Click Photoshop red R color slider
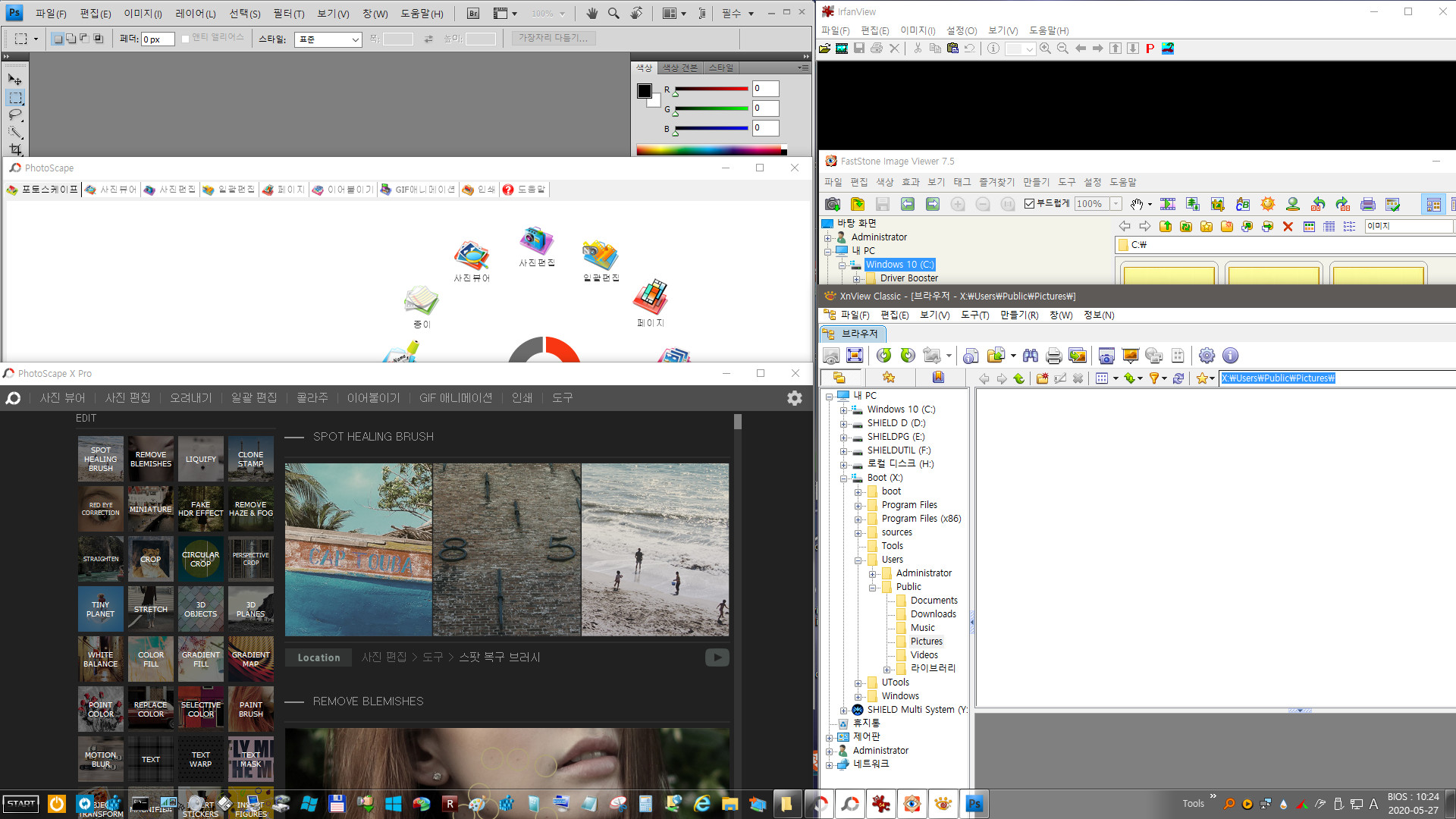 point(711,89)
